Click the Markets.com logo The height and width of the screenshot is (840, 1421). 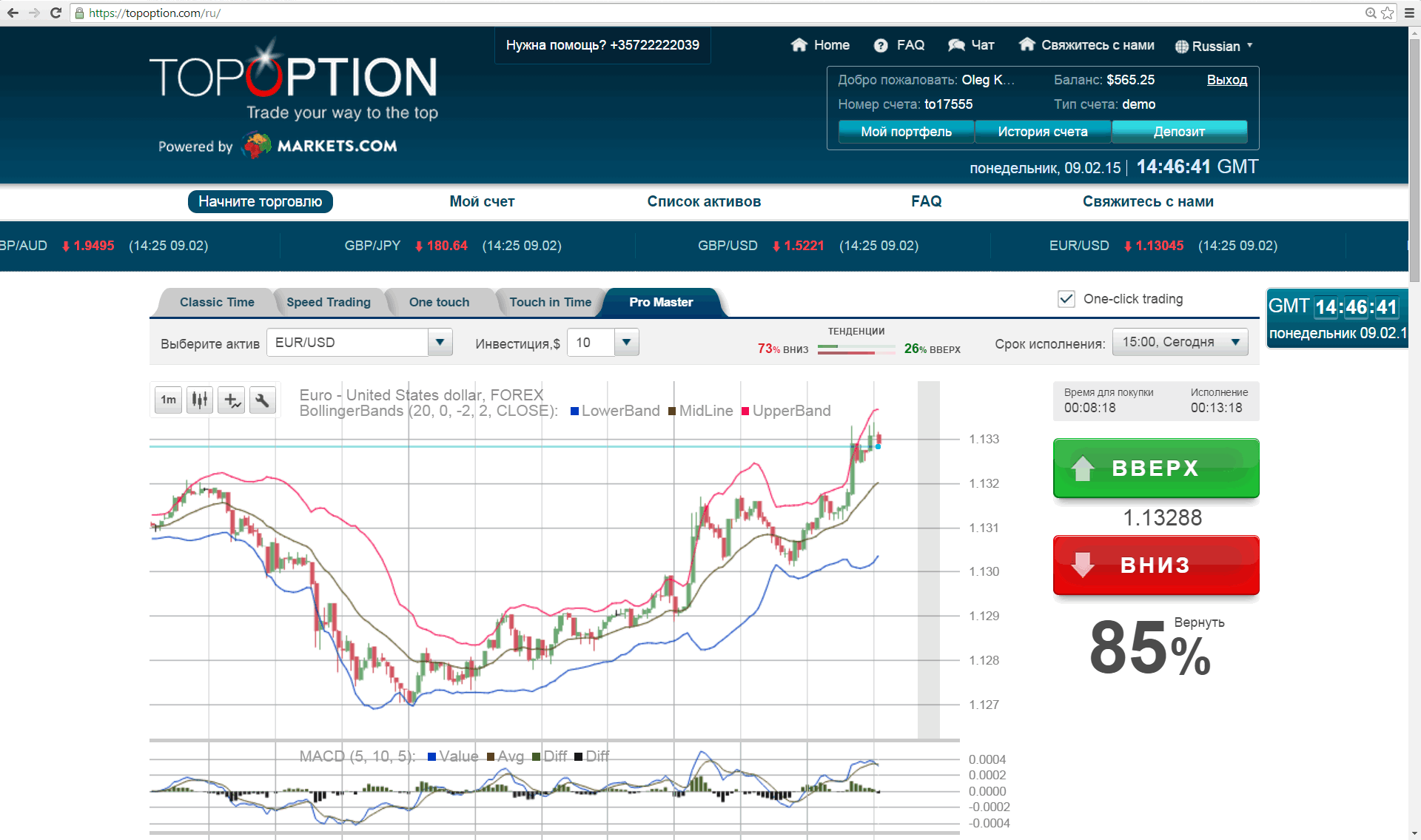coord(320,146)
